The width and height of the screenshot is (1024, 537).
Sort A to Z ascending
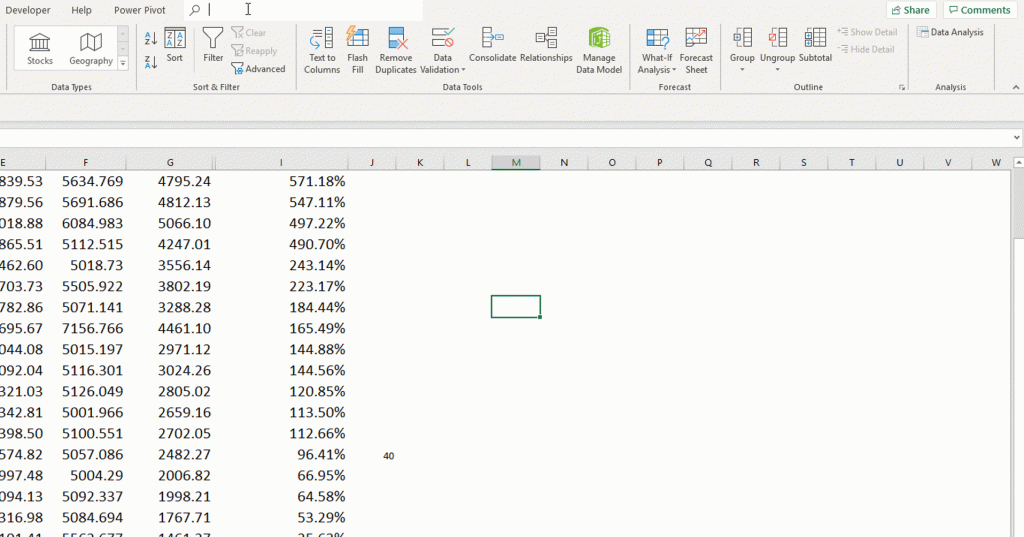pos(151,39)
